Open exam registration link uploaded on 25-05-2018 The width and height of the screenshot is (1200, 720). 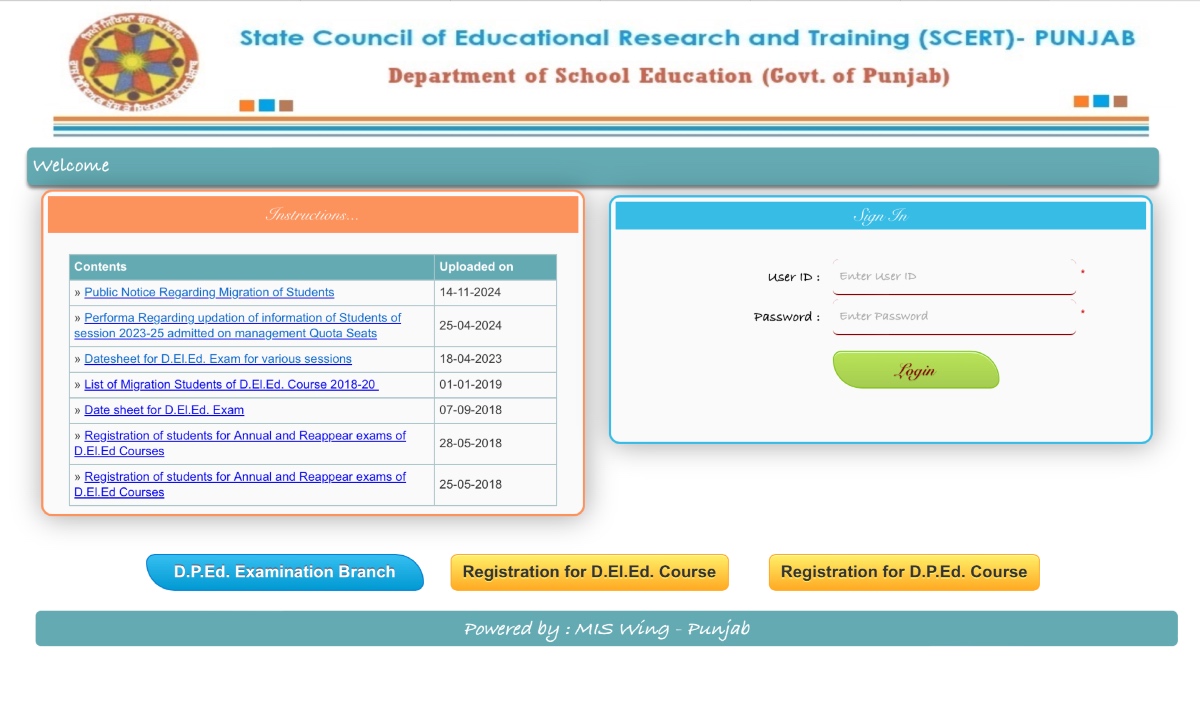click(x=244, y=477)
